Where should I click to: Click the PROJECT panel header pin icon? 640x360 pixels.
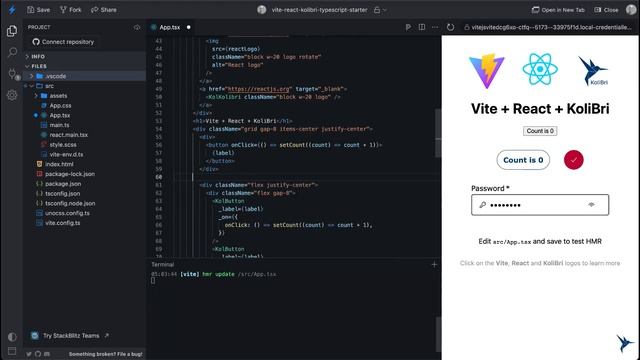(137, 27)
